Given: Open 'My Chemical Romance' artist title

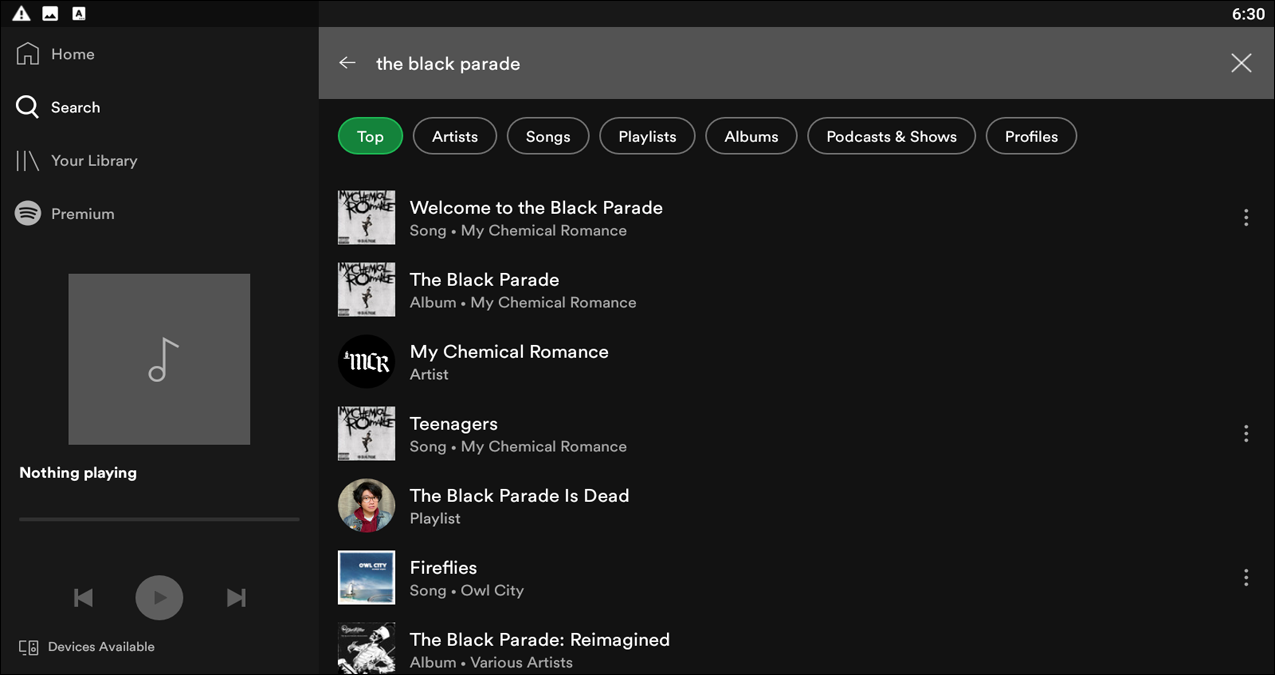Looking at the screenshot, I should [509, 352].
